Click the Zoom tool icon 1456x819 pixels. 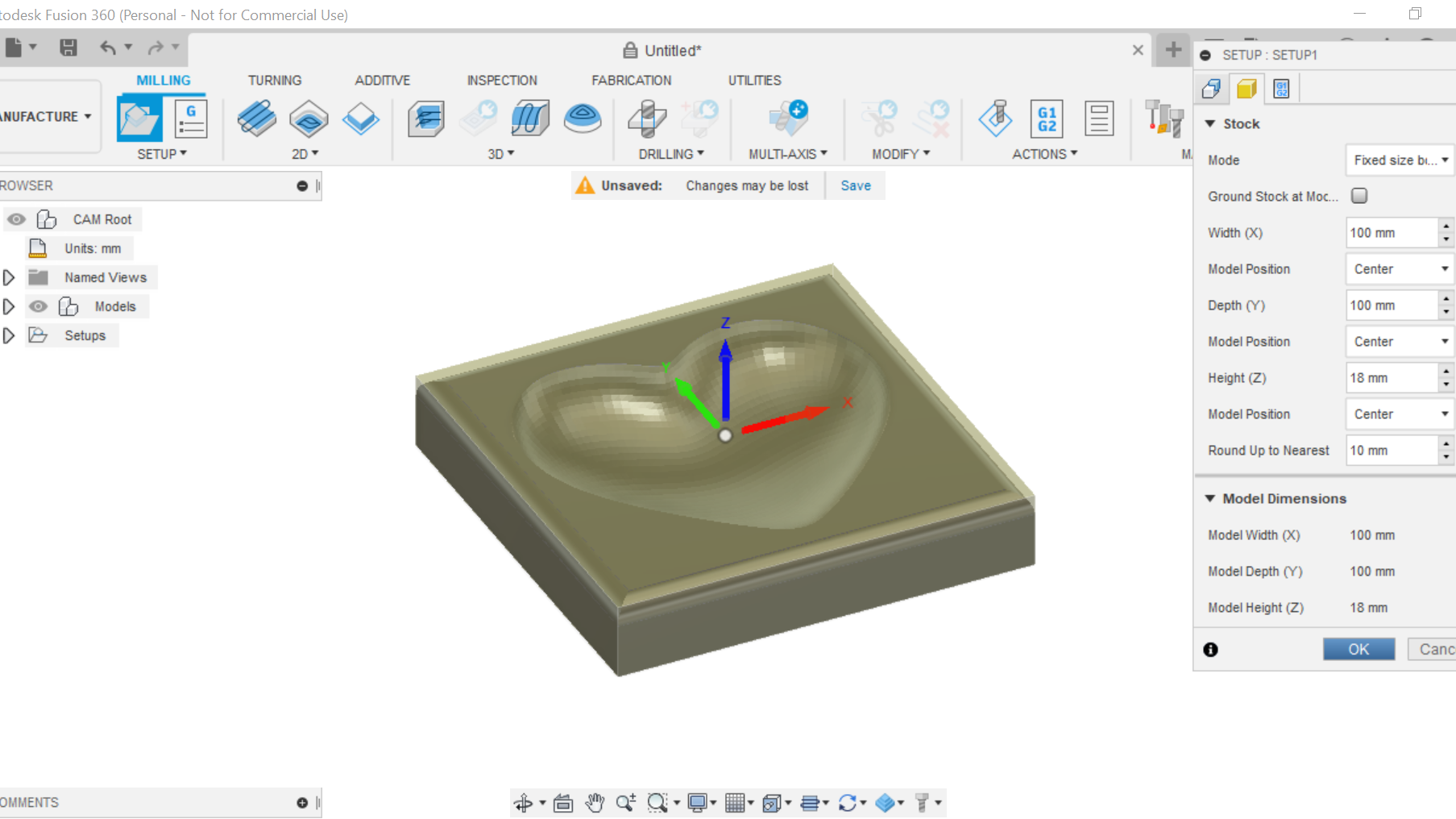click(x=625, y=803)
